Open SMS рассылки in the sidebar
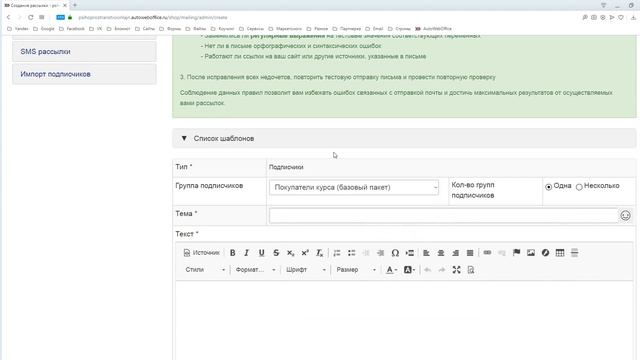 point(84,52)
